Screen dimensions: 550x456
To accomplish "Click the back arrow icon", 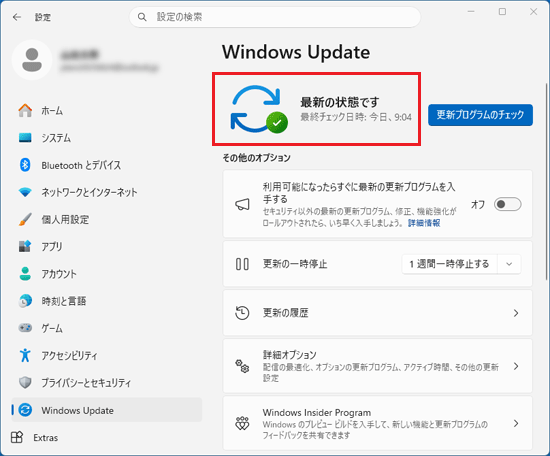I will 16,17.
